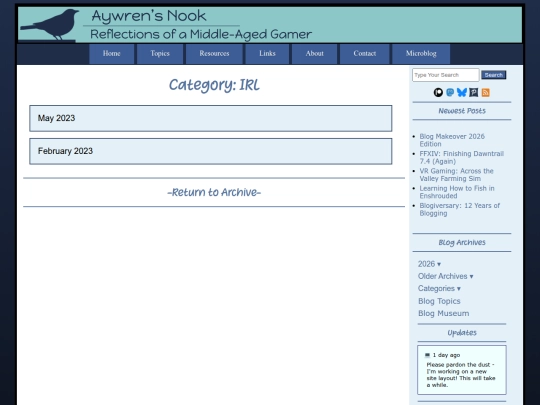Open Blogiversary: 12 Years of Blogging post

click(460, 209)
